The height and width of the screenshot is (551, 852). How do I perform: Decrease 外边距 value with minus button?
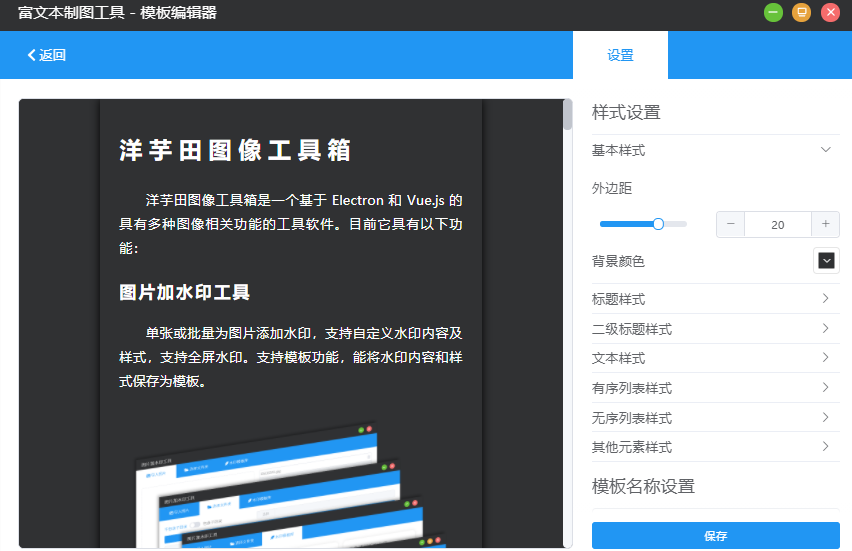(730, 224)
